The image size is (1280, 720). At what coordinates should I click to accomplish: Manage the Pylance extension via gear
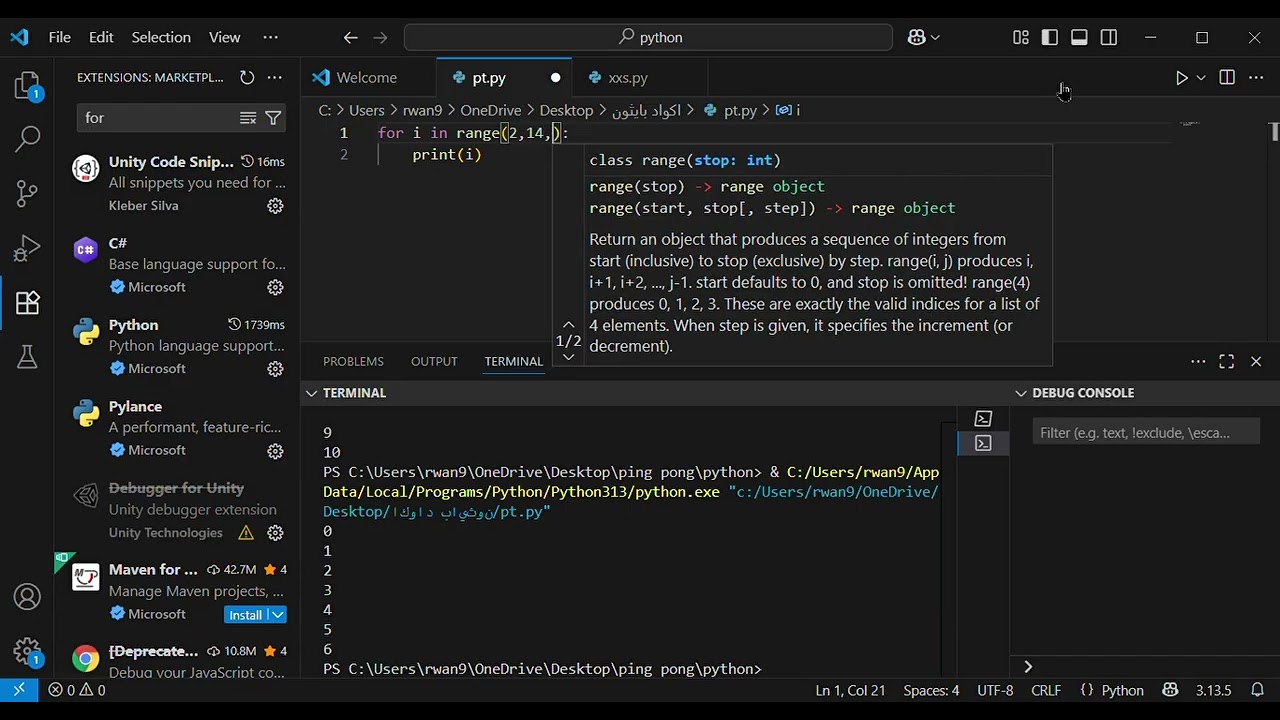tap(275, 451)
